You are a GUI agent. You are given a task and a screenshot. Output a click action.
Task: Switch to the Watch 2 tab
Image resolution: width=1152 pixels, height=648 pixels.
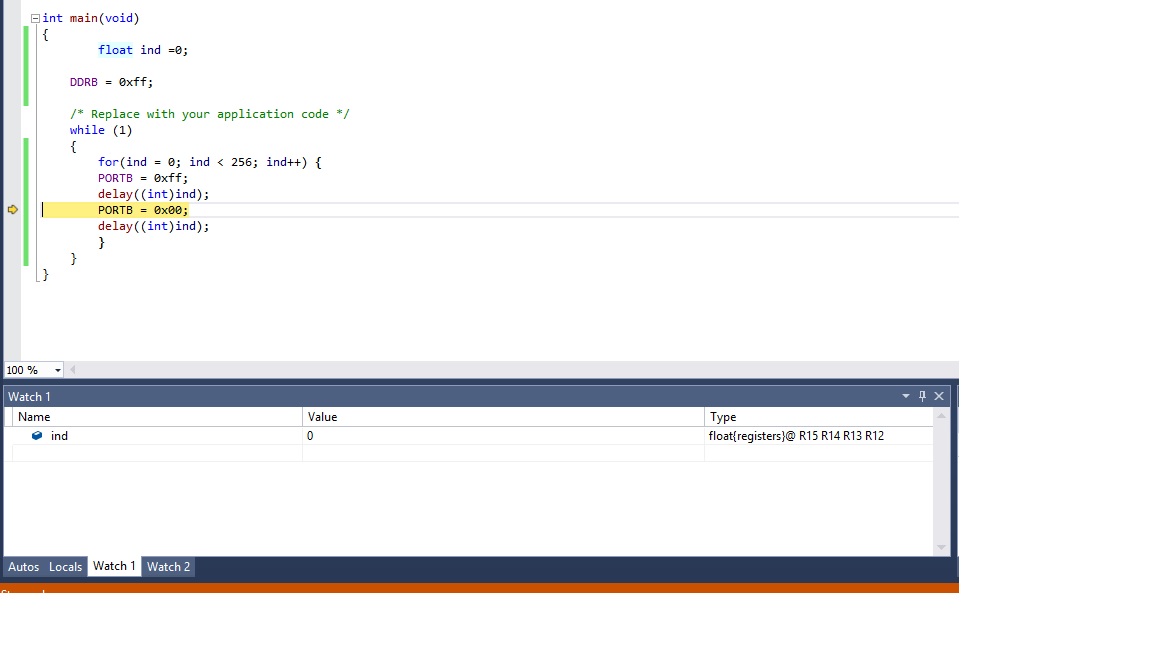[168, 566]
